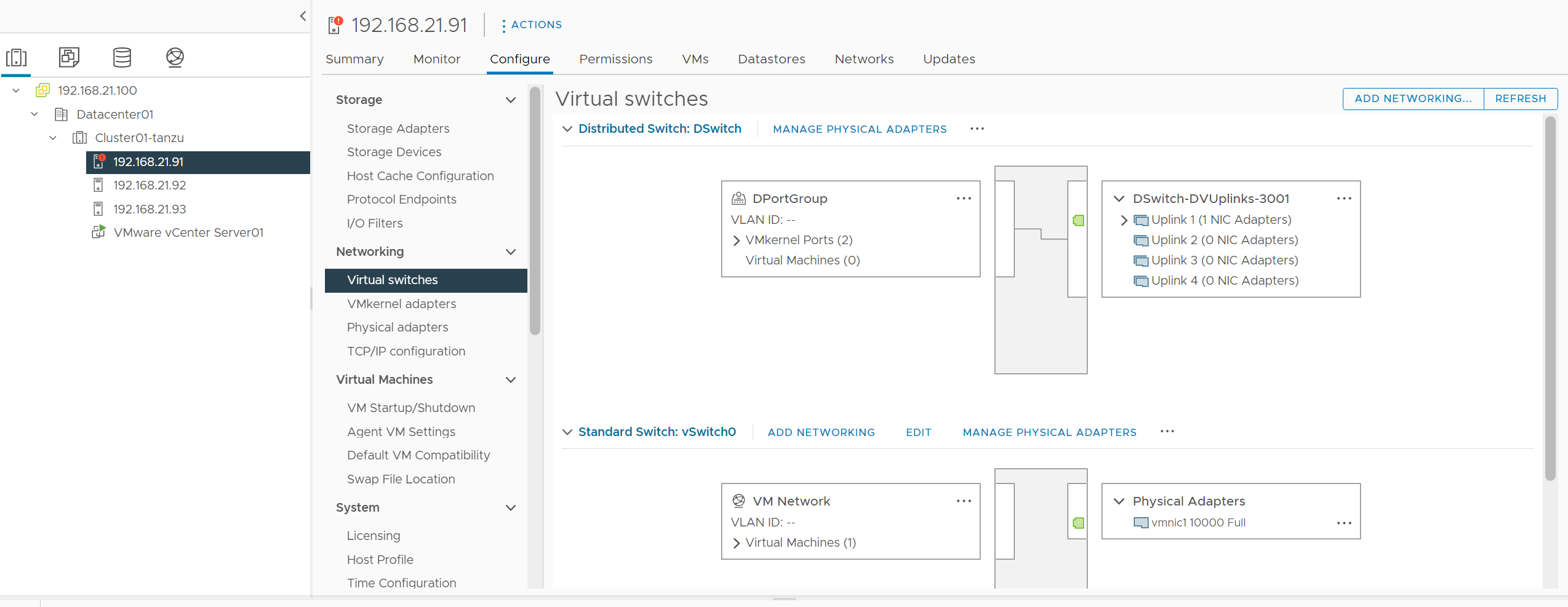Open the ACTIONS menu
Viewport: 1568px width, 607px height.
pos(532,25)
